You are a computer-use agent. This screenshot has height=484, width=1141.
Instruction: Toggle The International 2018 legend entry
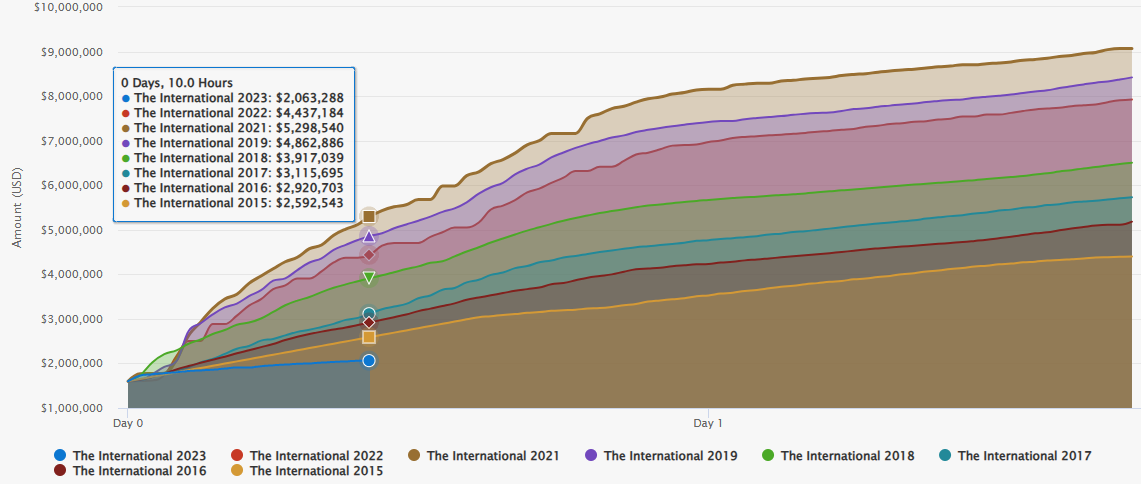tap(838, 456)
